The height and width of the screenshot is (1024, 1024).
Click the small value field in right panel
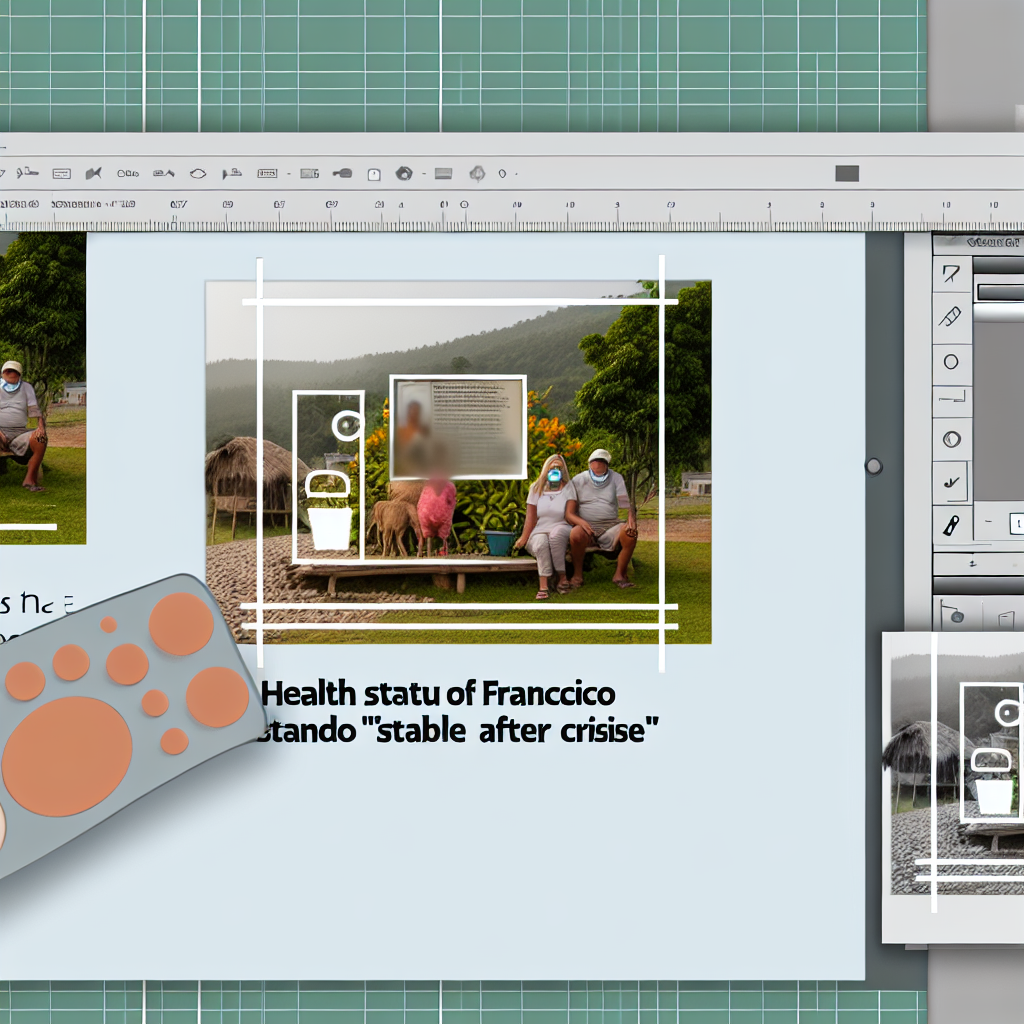1014,522
